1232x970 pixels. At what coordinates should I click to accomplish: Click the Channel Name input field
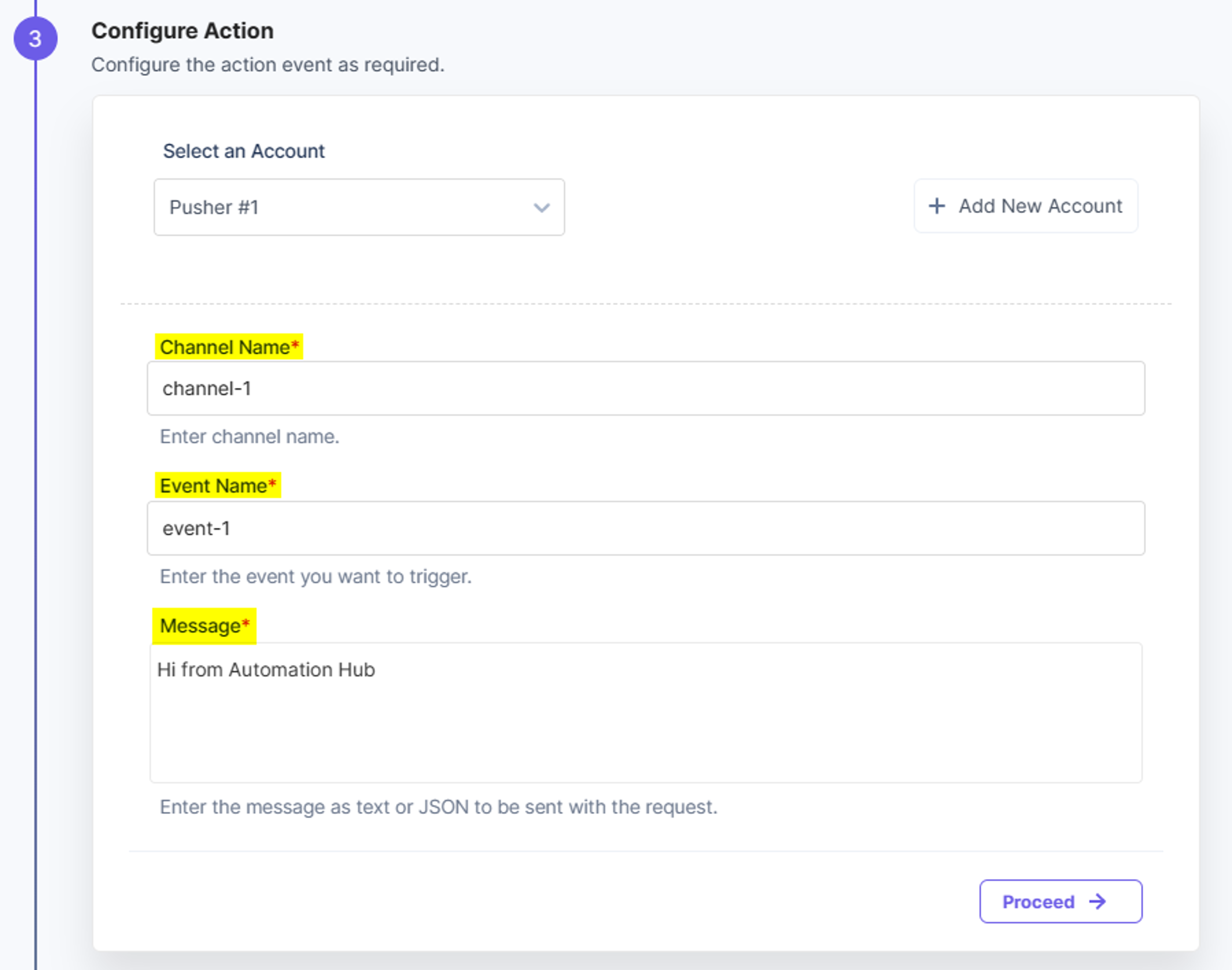click(x=646, y=389)
